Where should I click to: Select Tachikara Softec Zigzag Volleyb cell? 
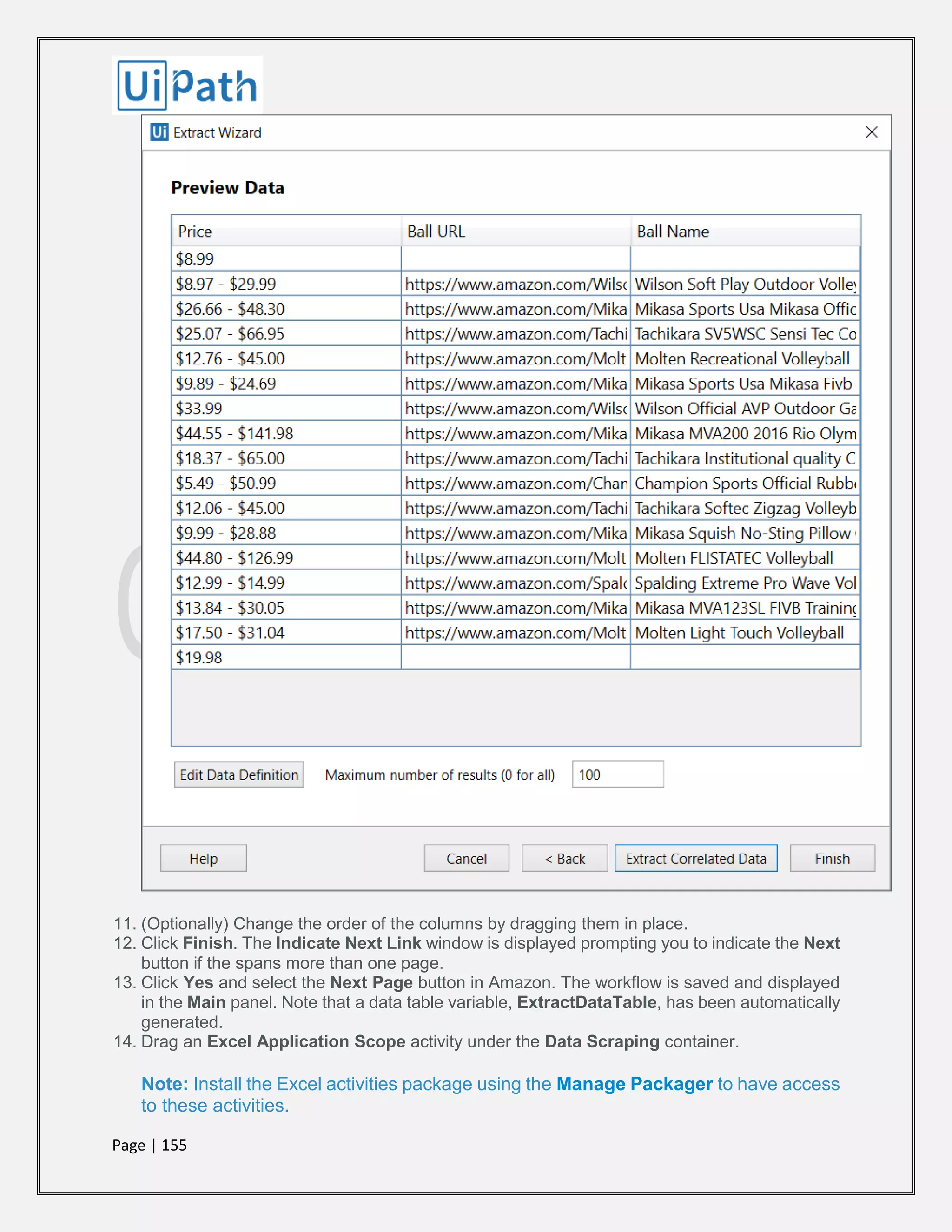coord(746,508)
